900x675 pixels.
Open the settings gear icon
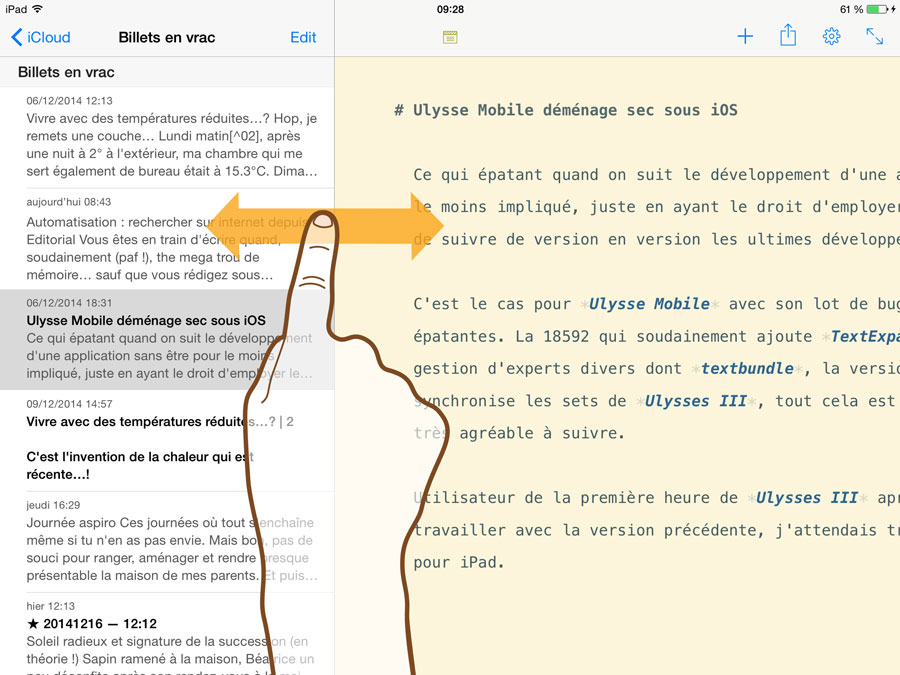[831, 37]
